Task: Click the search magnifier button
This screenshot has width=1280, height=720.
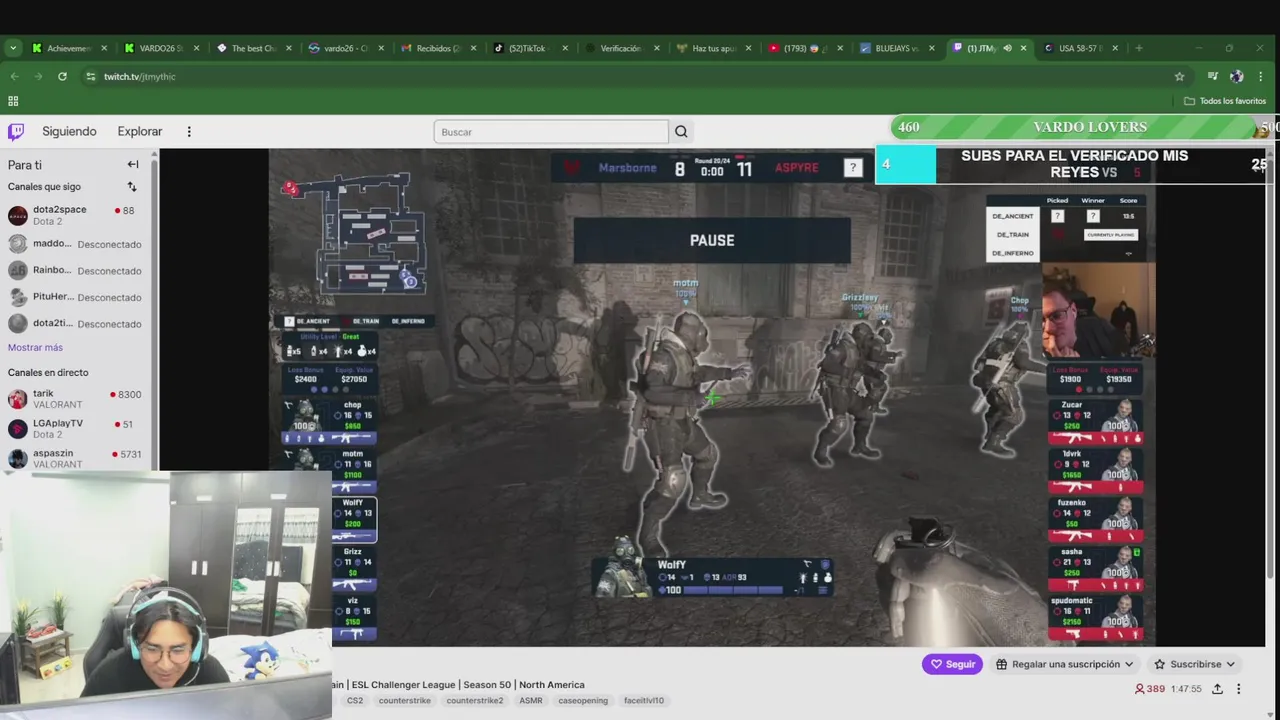Action: [681, 132]
